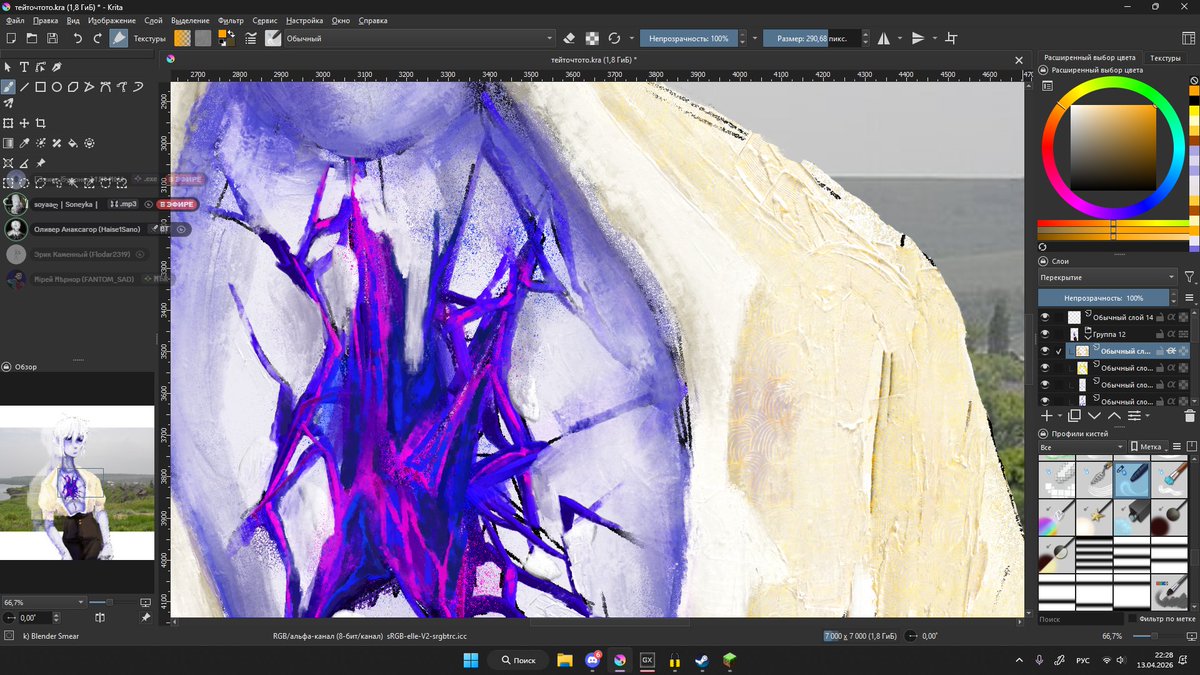1200x675 pixels.
Task: Select the Transform tool
Action: pos(8,123)
